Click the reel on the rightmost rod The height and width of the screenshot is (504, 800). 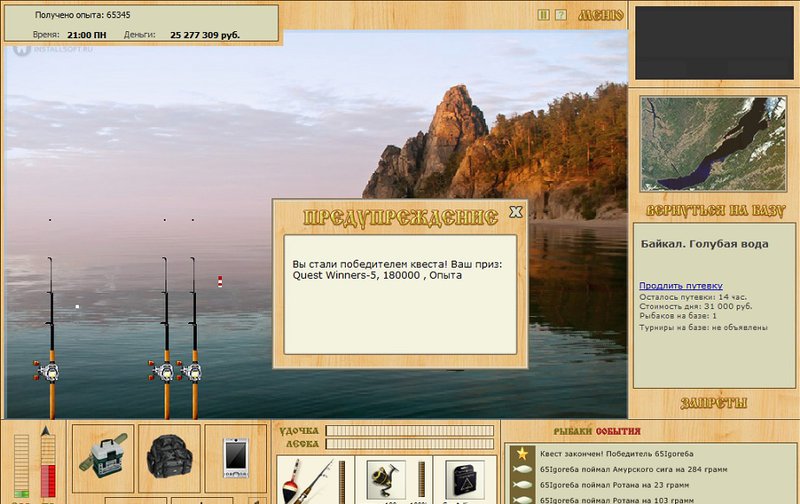190,371
